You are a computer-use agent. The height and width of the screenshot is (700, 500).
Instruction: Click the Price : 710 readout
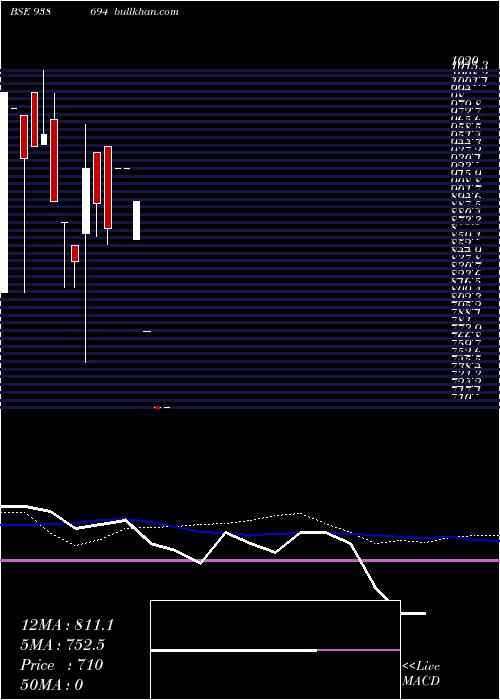tap(62, 665)
